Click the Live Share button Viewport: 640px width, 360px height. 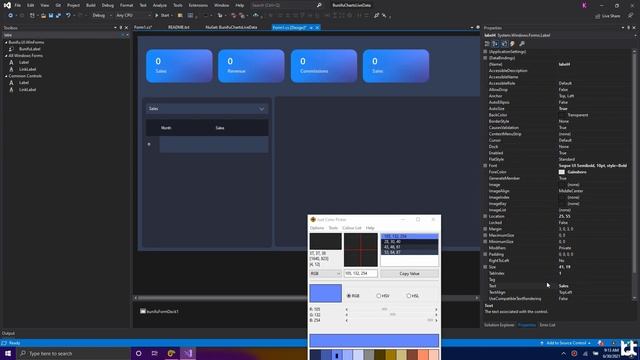click(x=608, y=16)
